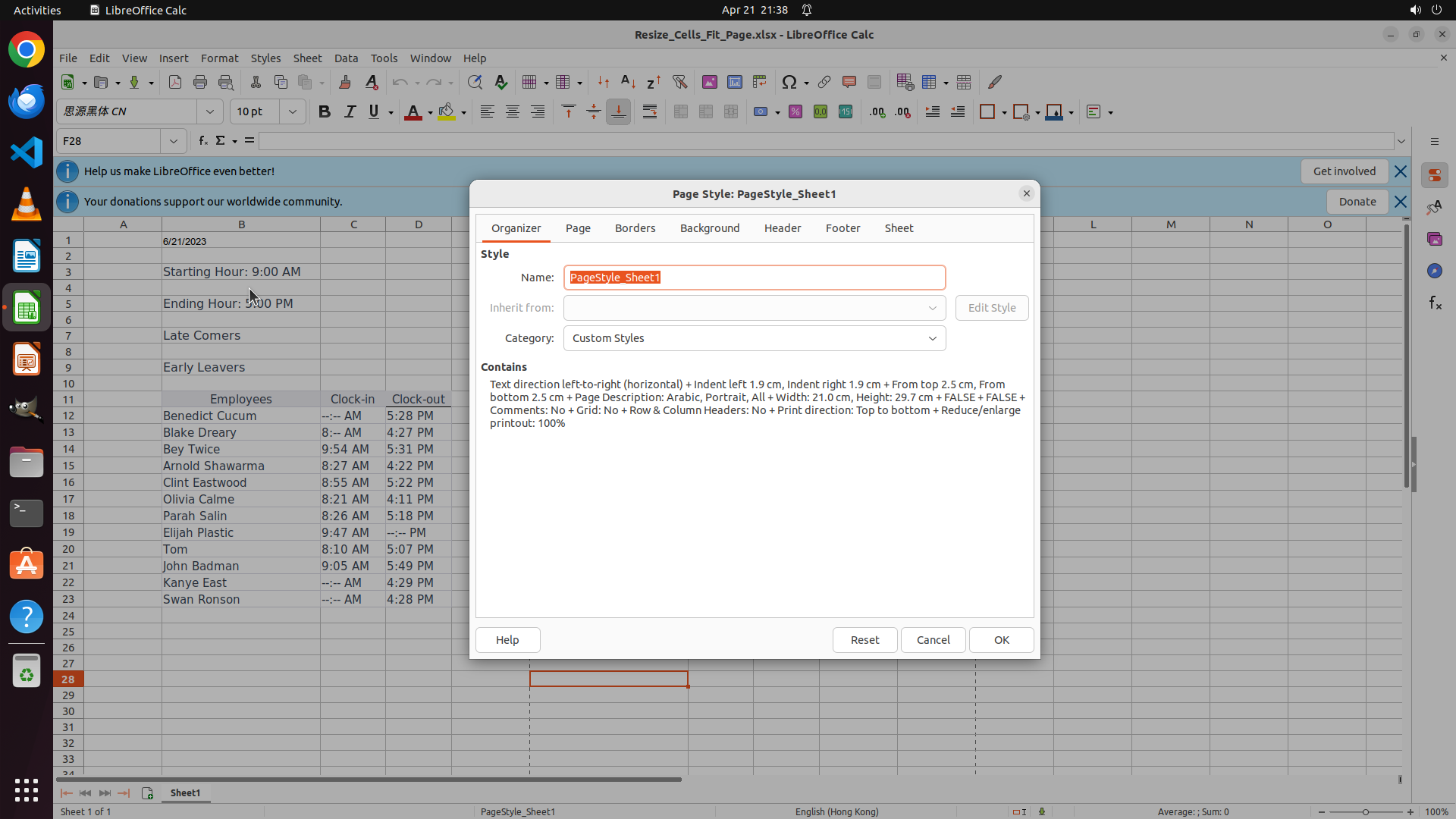
Task: Click the Insert Special Character omega icon
Action: pyautogui.click(x=789, y=82)
